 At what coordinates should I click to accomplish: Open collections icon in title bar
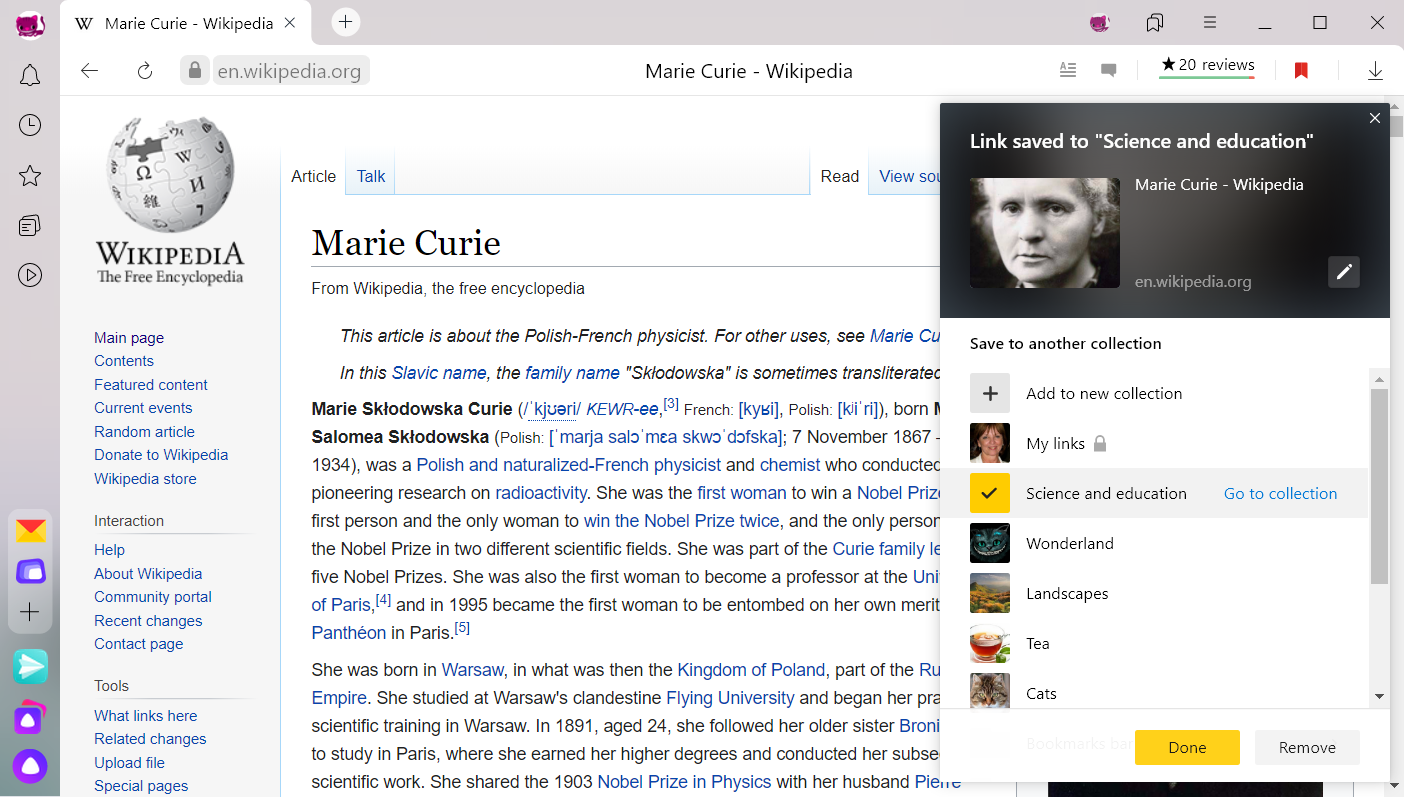(1155, 22)
